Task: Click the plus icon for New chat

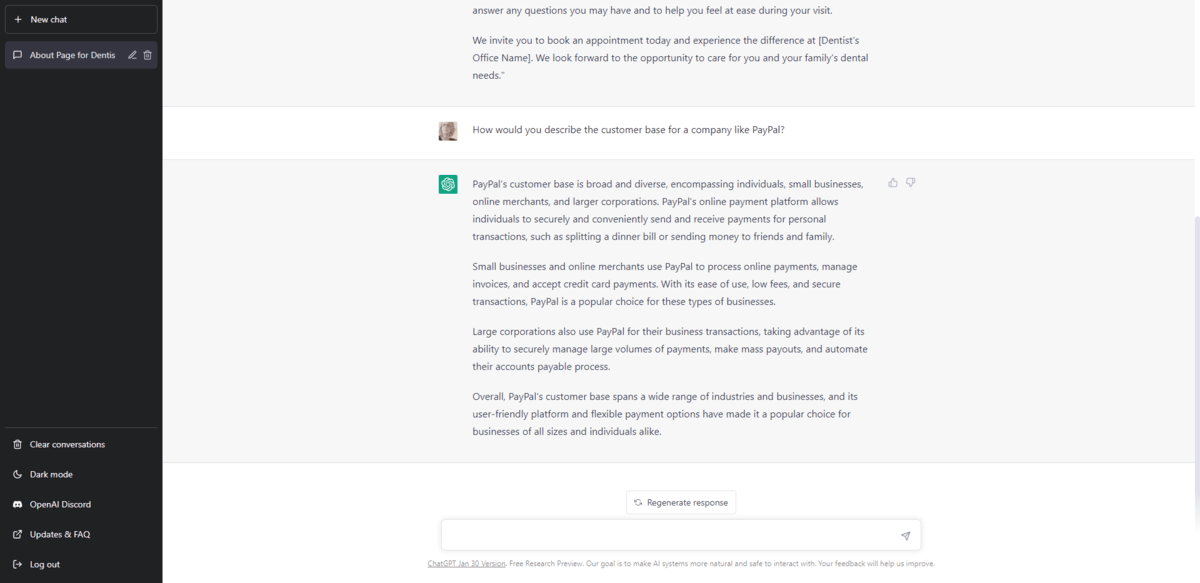Action: click(18, 19)
